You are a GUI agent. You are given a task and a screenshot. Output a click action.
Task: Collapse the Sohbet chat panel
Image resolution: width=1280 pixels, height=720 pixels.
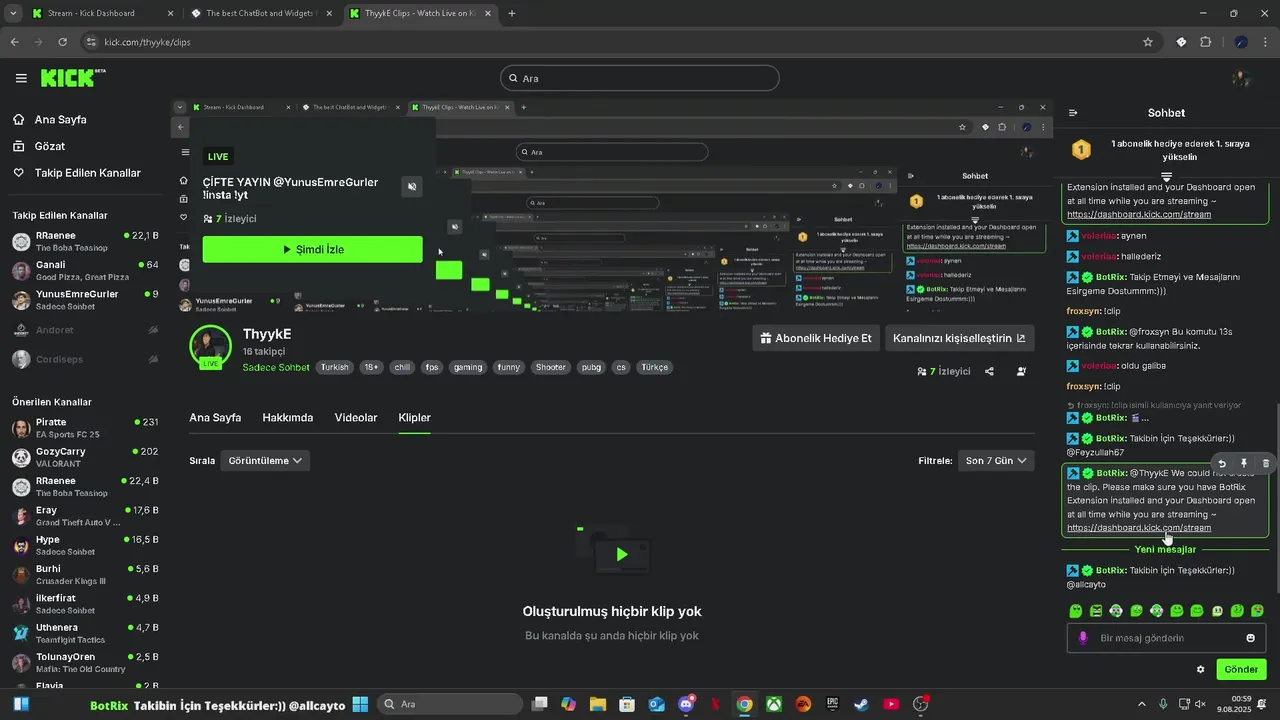(1073, 113)
